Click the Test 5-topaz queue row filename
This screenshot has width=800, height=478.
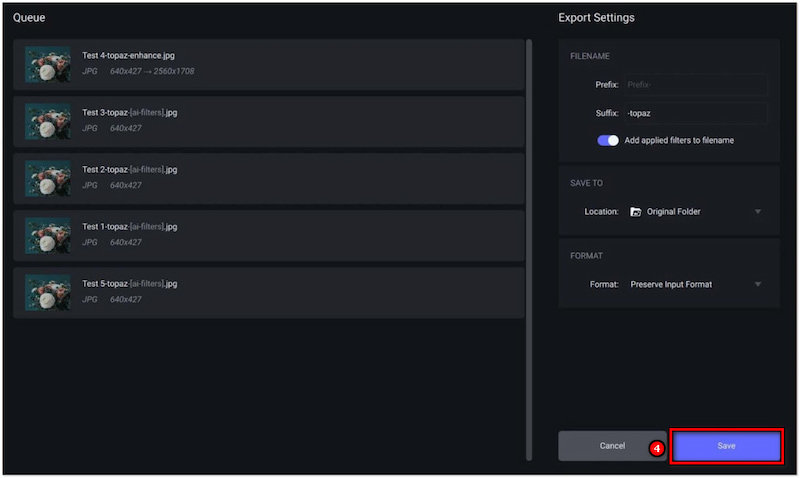click(x=129, y=283)
